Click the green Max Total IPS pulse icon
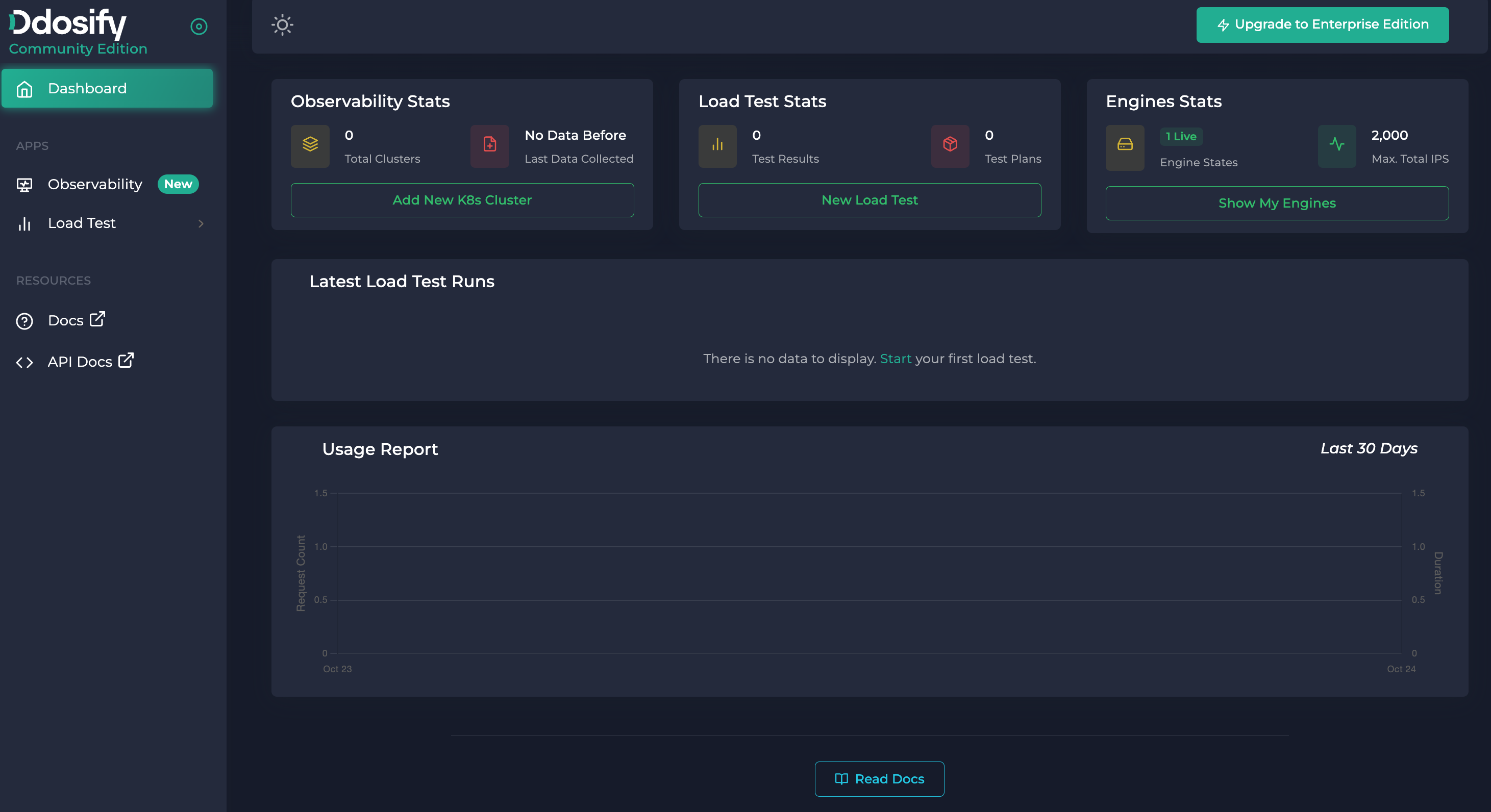The width and height of the screenshot is (1491, 812). click(x=1336, y=146)
